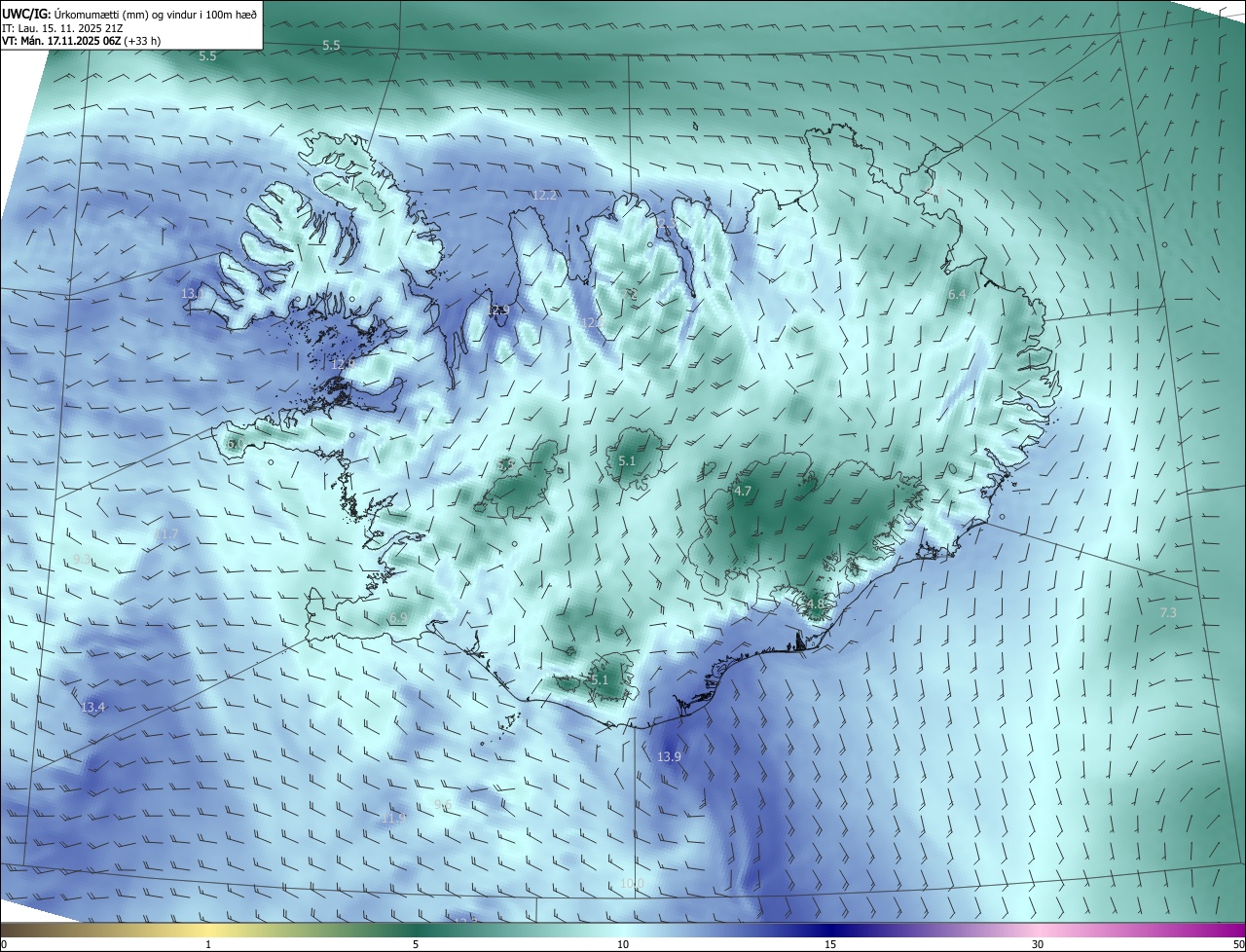Click the 12.9 value label
1246x952 pixels.
498,311
